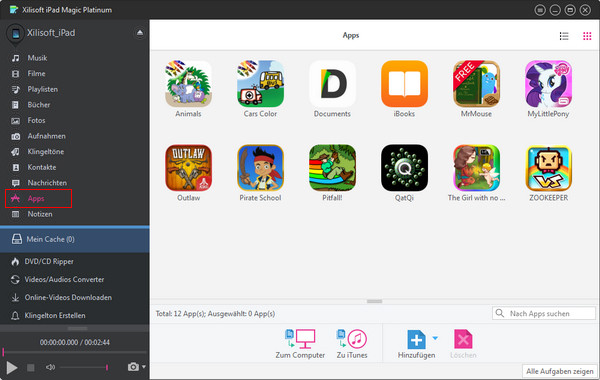Open Online-Videos Downloaden tool
The width and height of the screenshot is (600, 380).
pyautogui.click(x=68, y=298)
